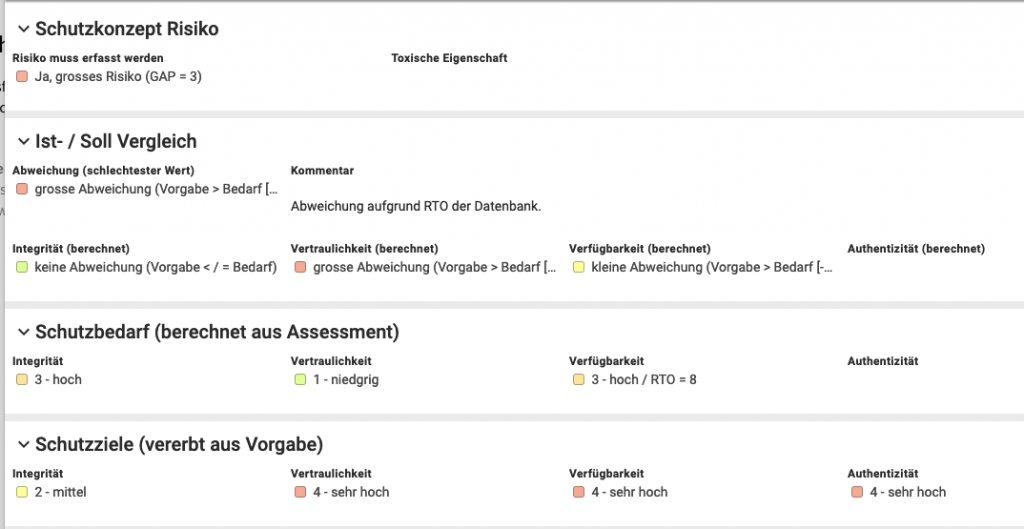Click red swatch under Authentizität sehr hoch

(x=857, y=492)
